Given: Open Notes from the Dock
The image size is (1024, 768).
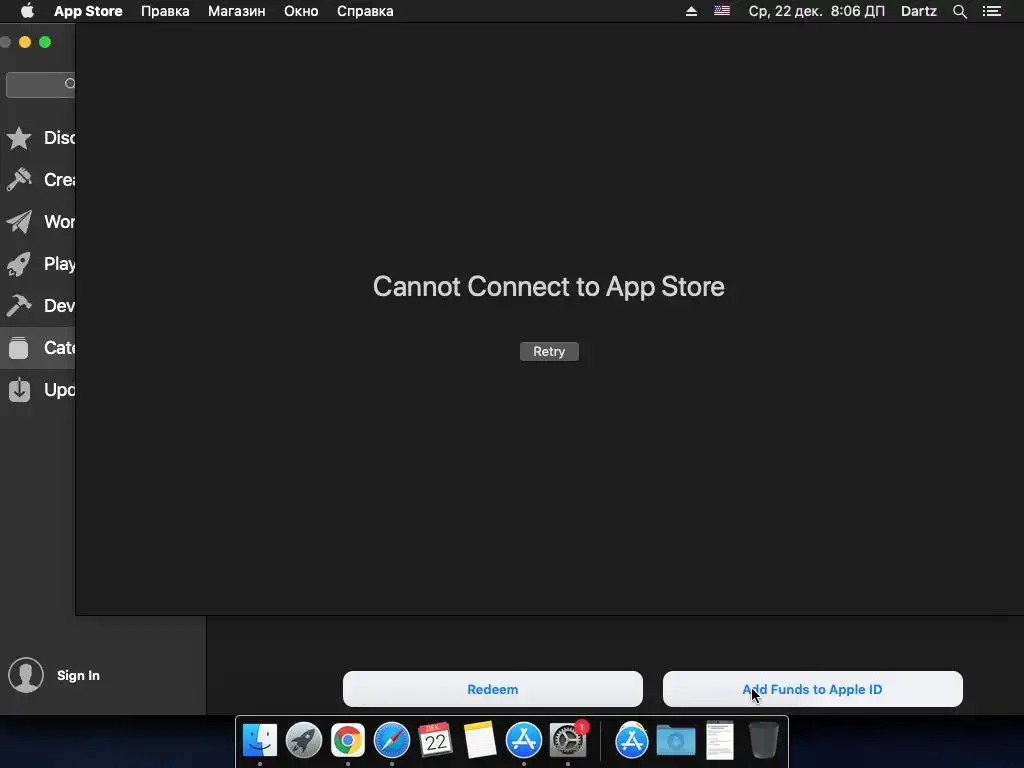Looking at the screenshot, I should tap(479, 741).
